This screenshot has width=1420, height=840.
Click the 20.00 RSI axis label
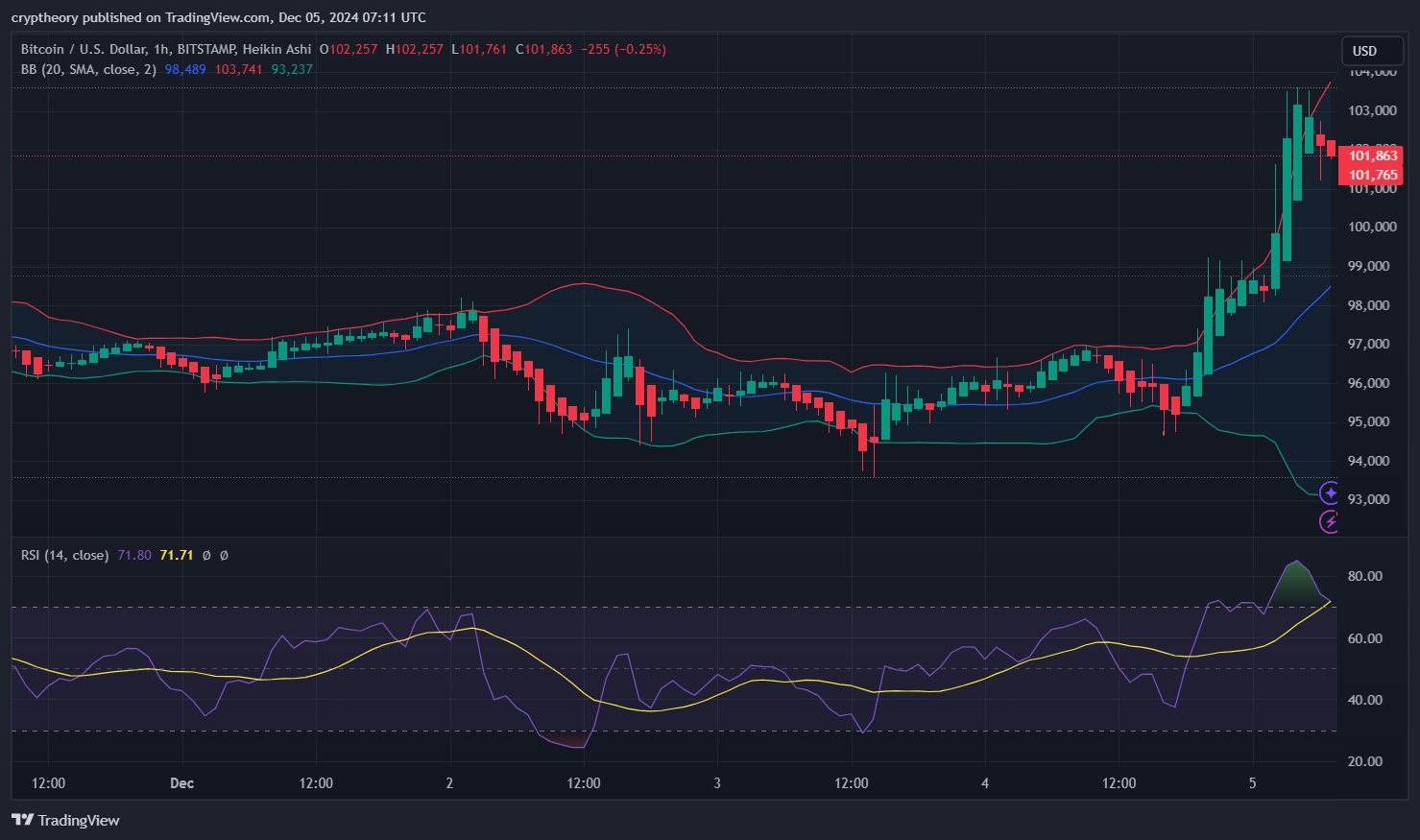pyautogui.click(x=1364, y=761)
